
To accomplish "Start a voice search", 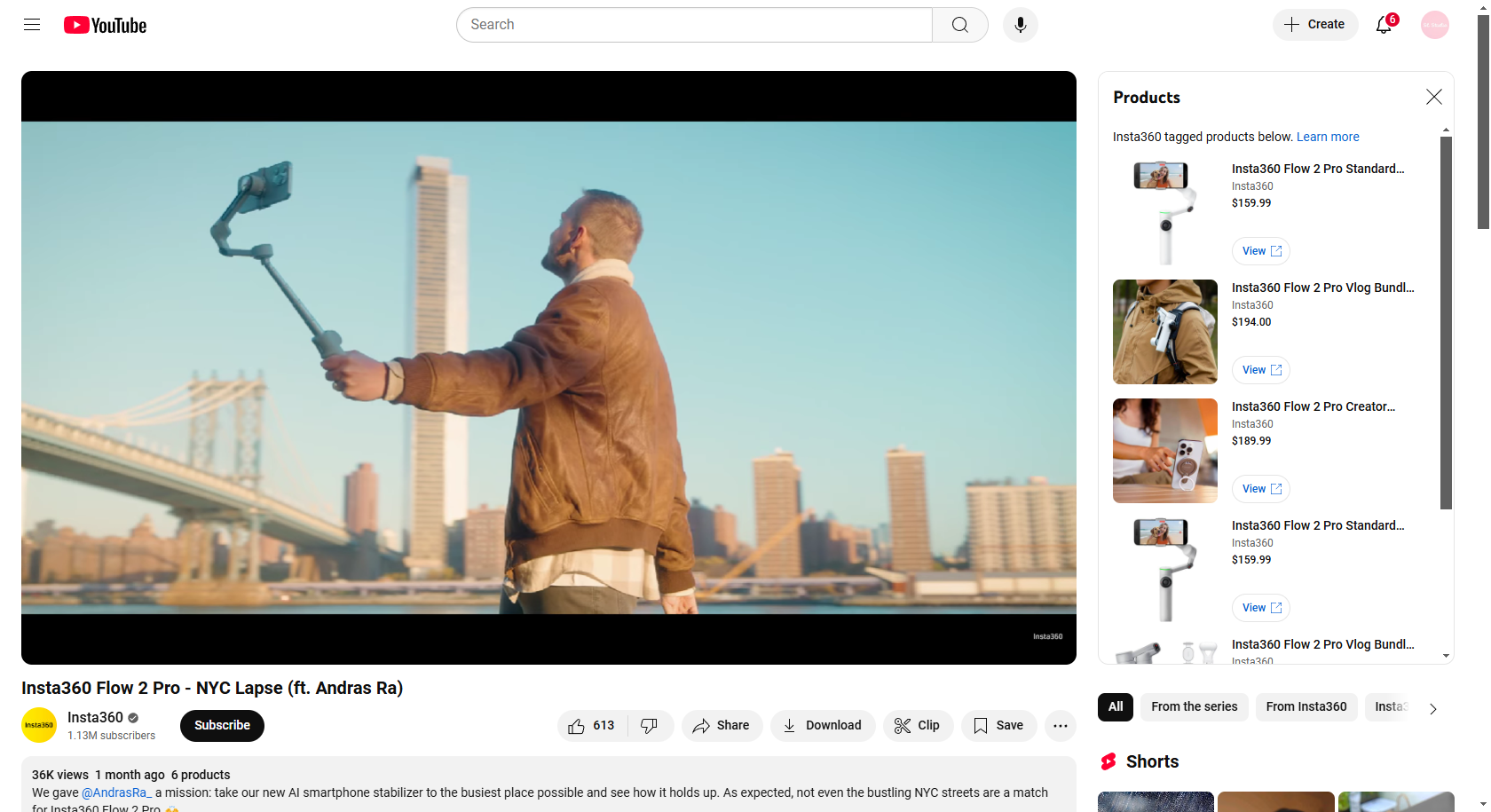I will 1020,25.
